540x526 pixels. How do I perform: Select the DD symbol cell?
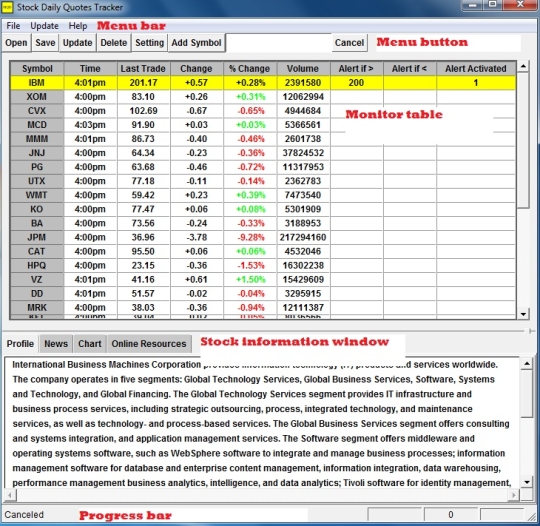[37, 293]
